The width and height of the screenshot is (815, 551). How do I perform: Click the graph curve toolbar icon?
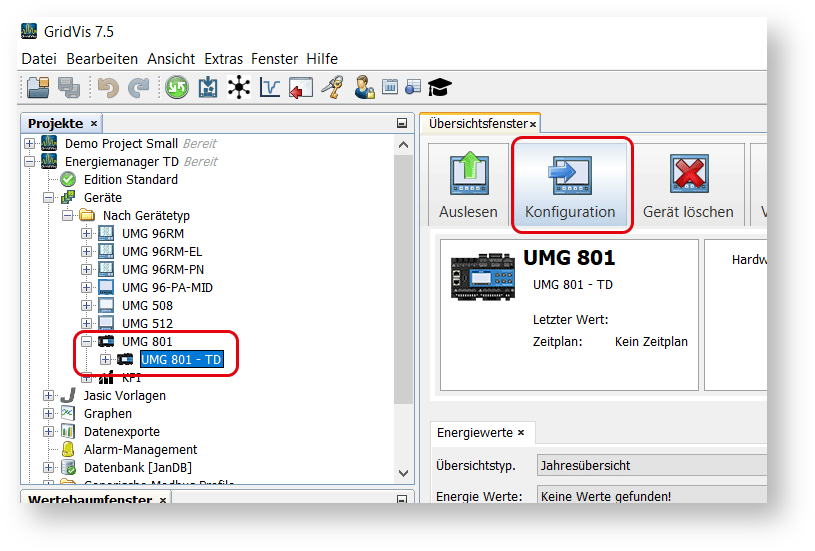[x=270, y=88]
